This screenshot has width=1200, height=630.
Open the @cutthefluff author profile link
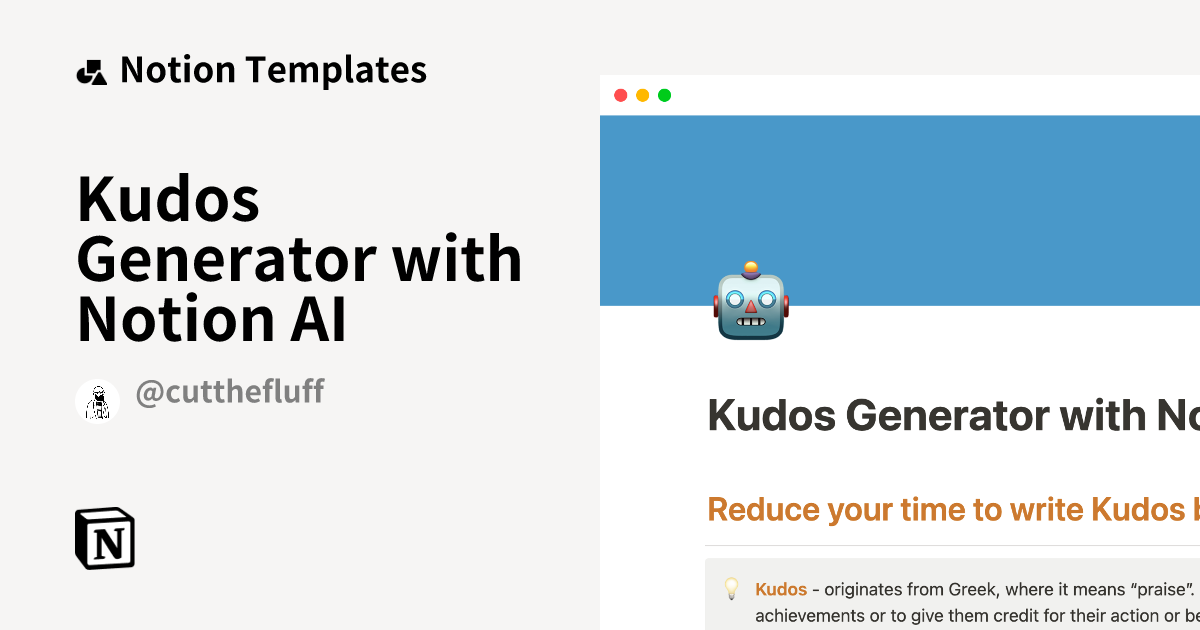[230, 392]
